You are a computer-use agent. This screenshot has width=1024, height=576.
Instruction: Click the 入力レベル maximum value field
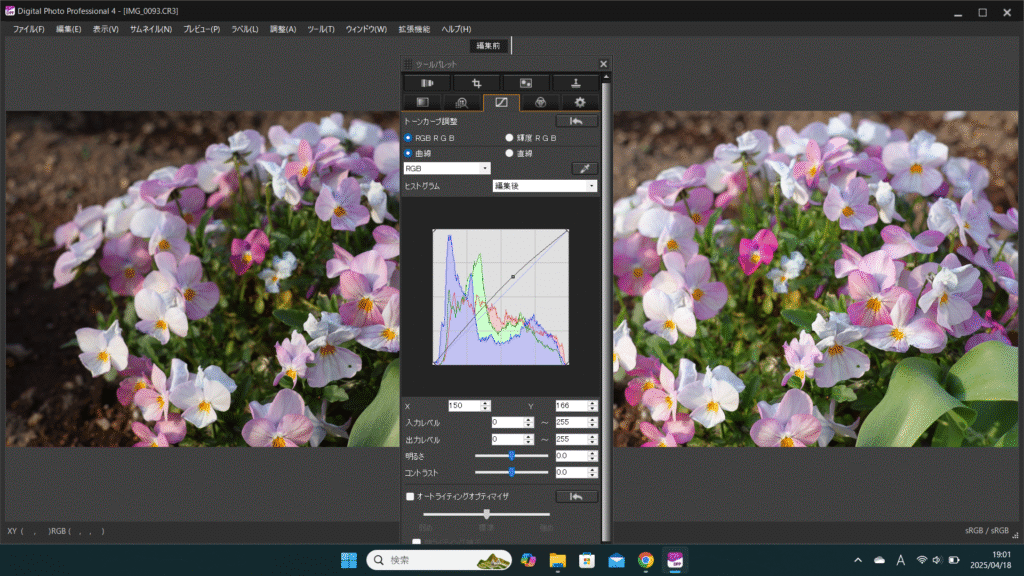pyautogui.click(x=572, y=423)
